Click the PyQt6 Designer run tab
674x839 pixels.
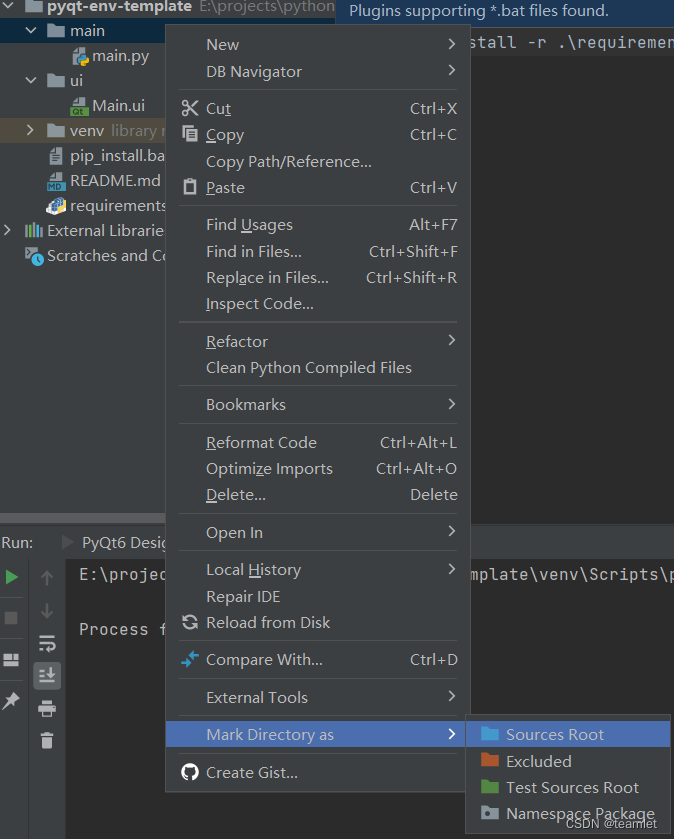pos(123,543)
